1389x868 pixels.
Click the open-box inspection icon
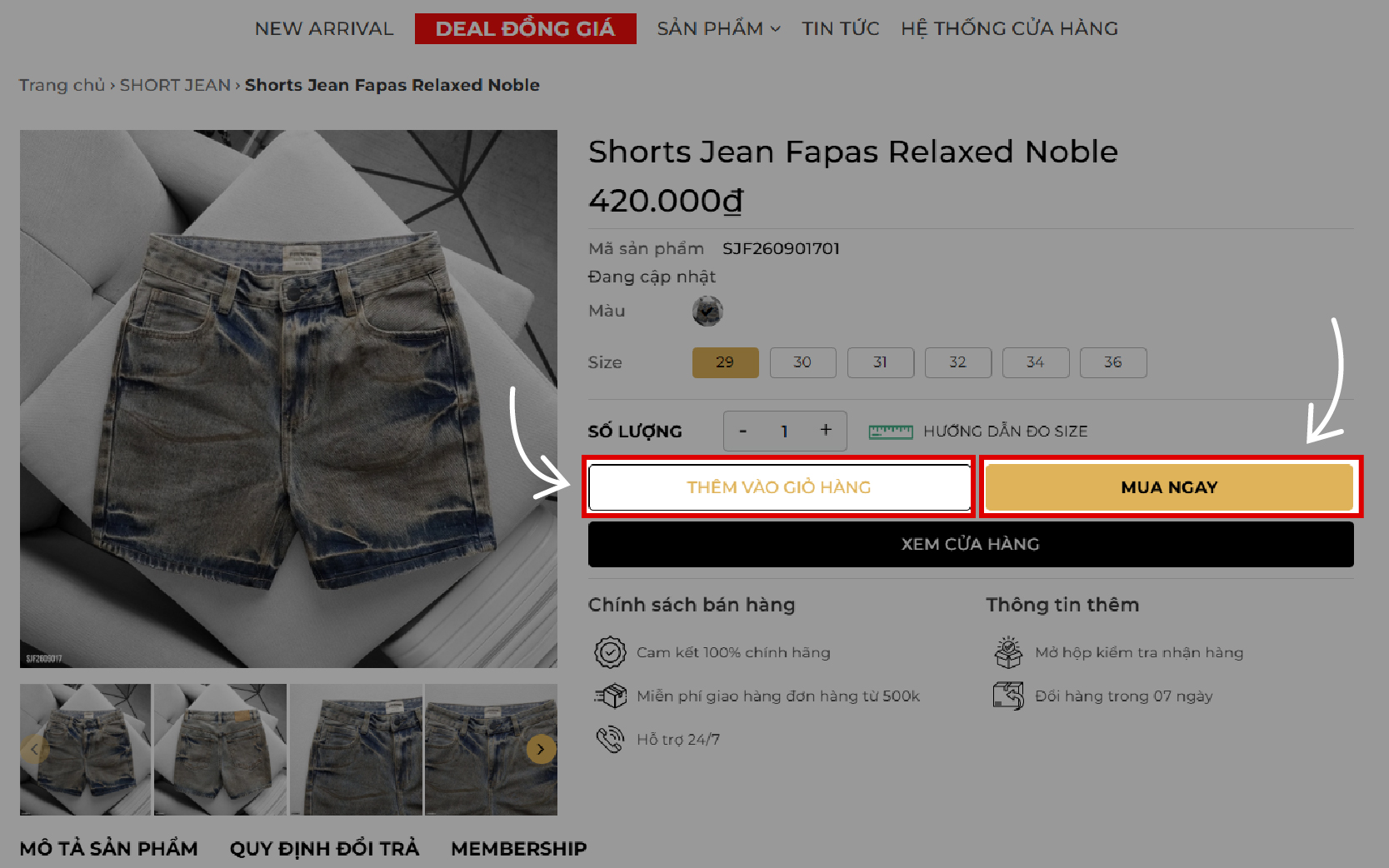pyautogui.click(x=1008, y=652)
